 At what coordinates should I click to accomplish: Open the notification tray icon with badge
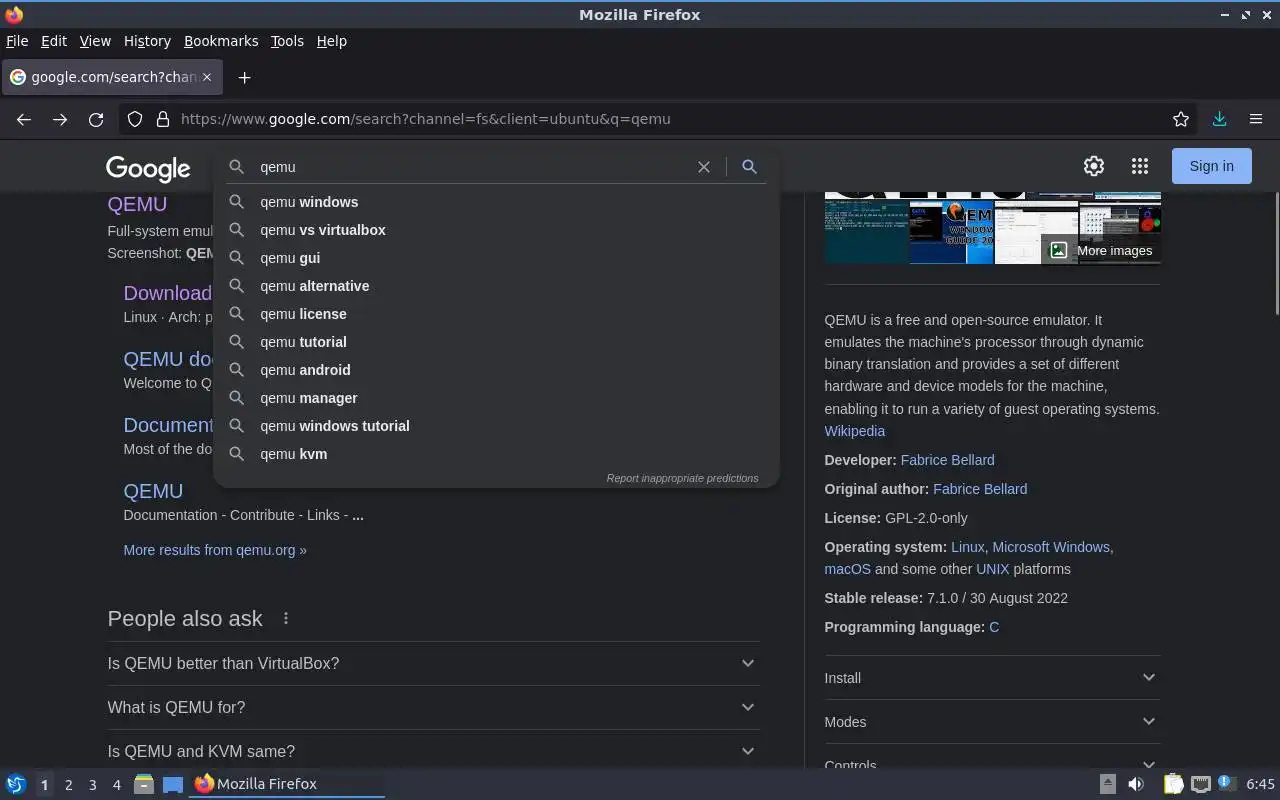(x=1227, y=783)
